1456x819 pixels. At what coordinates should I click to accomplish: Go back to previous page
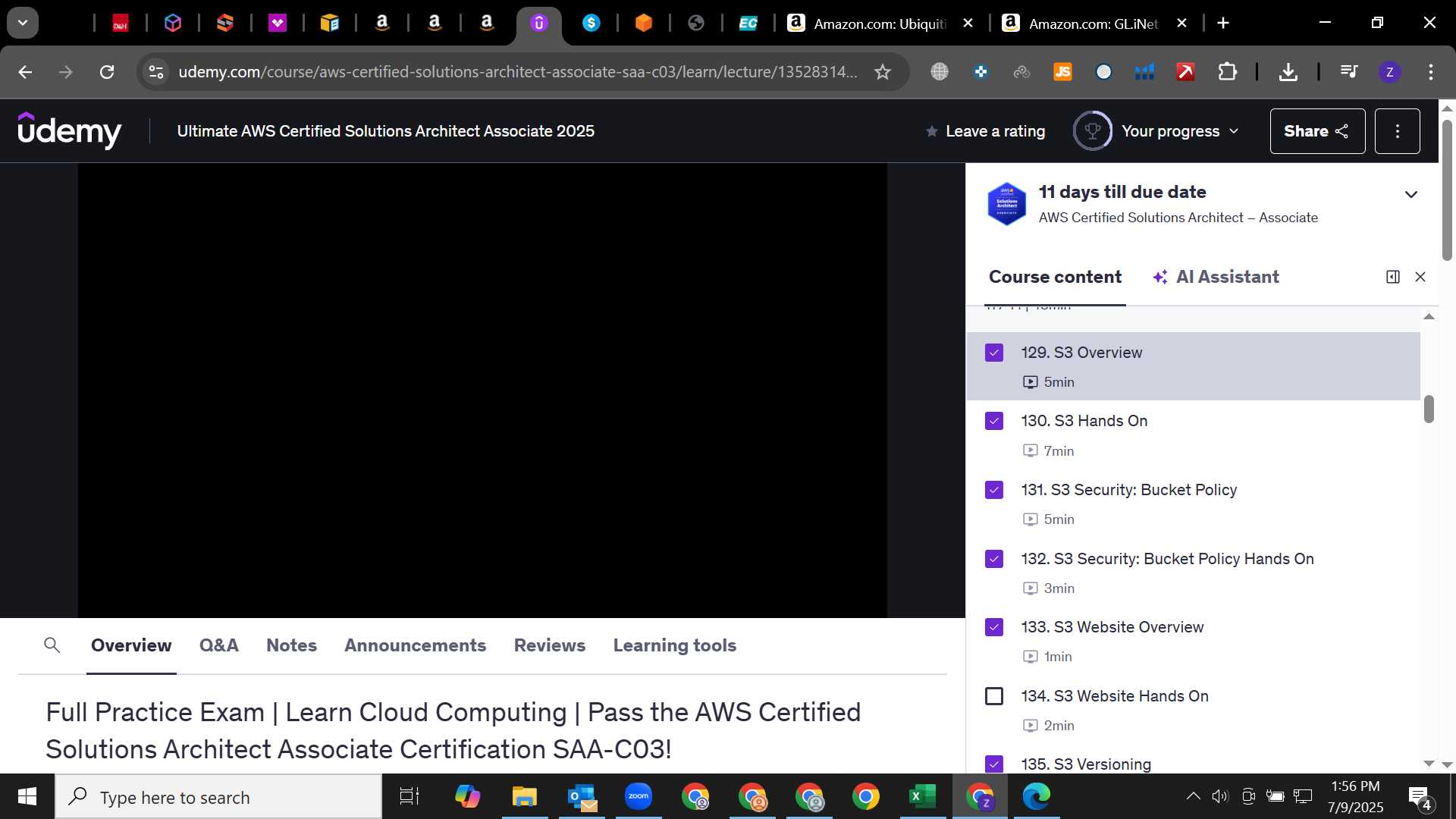click(x=25, y=72)
